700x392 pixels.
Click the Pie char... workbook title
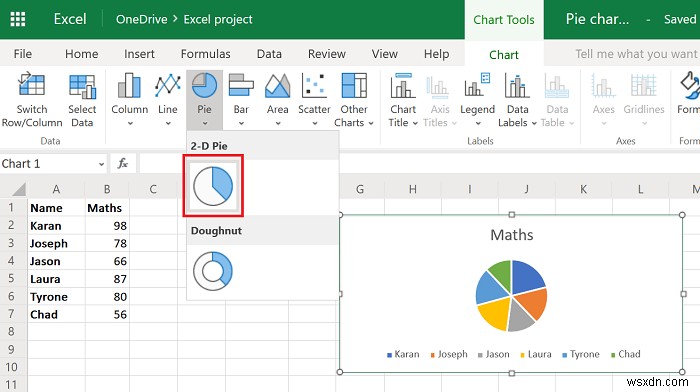click(597, 19)
